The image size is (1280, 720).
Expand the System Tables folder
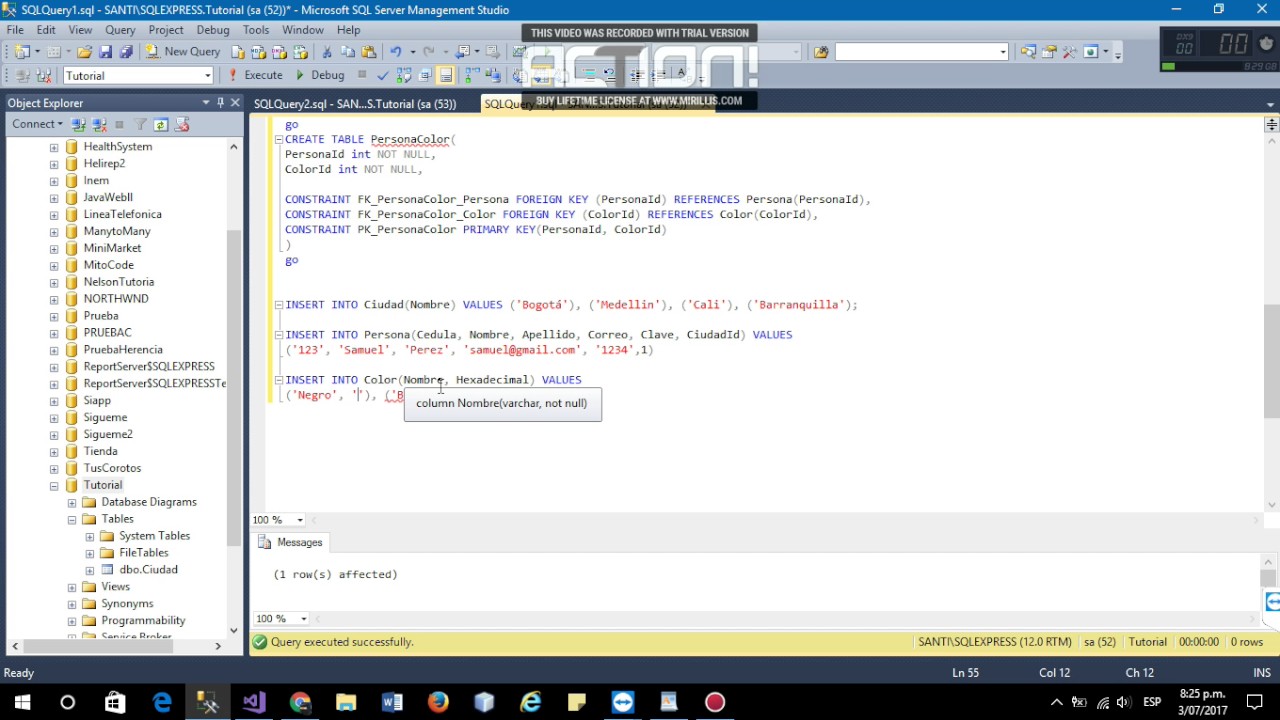click(x=90, y=536)
